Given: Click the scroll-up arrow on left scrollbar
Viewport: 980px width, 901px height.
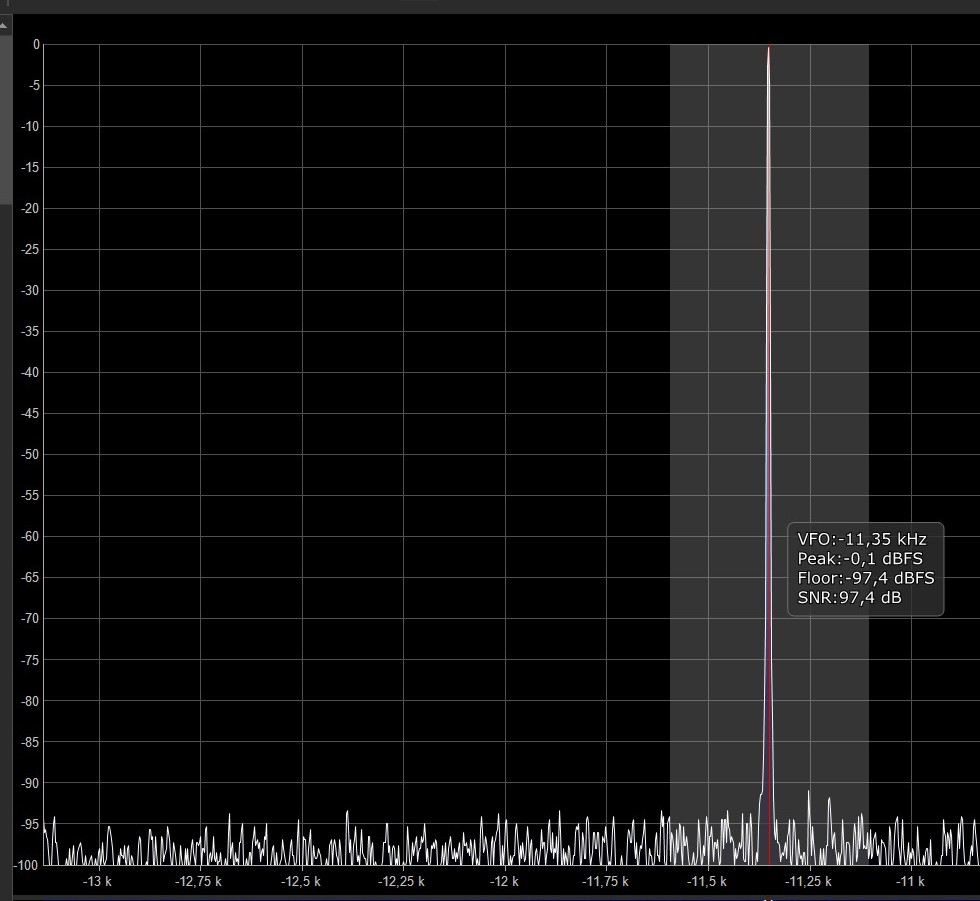Looking at the screenshot, I should click(x=4, y=24).
